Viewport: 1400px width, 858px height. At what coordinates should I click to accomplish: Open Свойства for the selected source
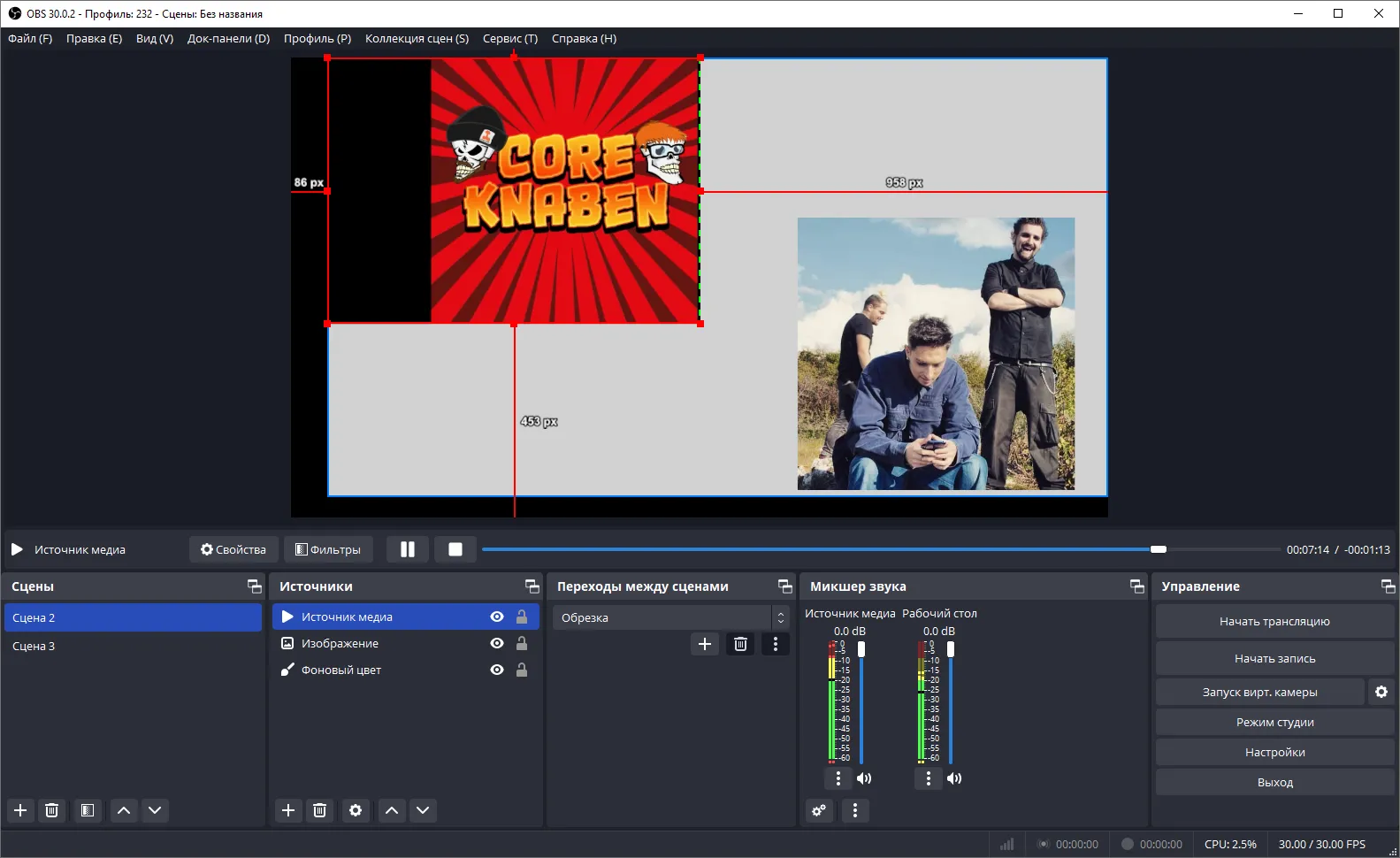[x=233, y=549]
